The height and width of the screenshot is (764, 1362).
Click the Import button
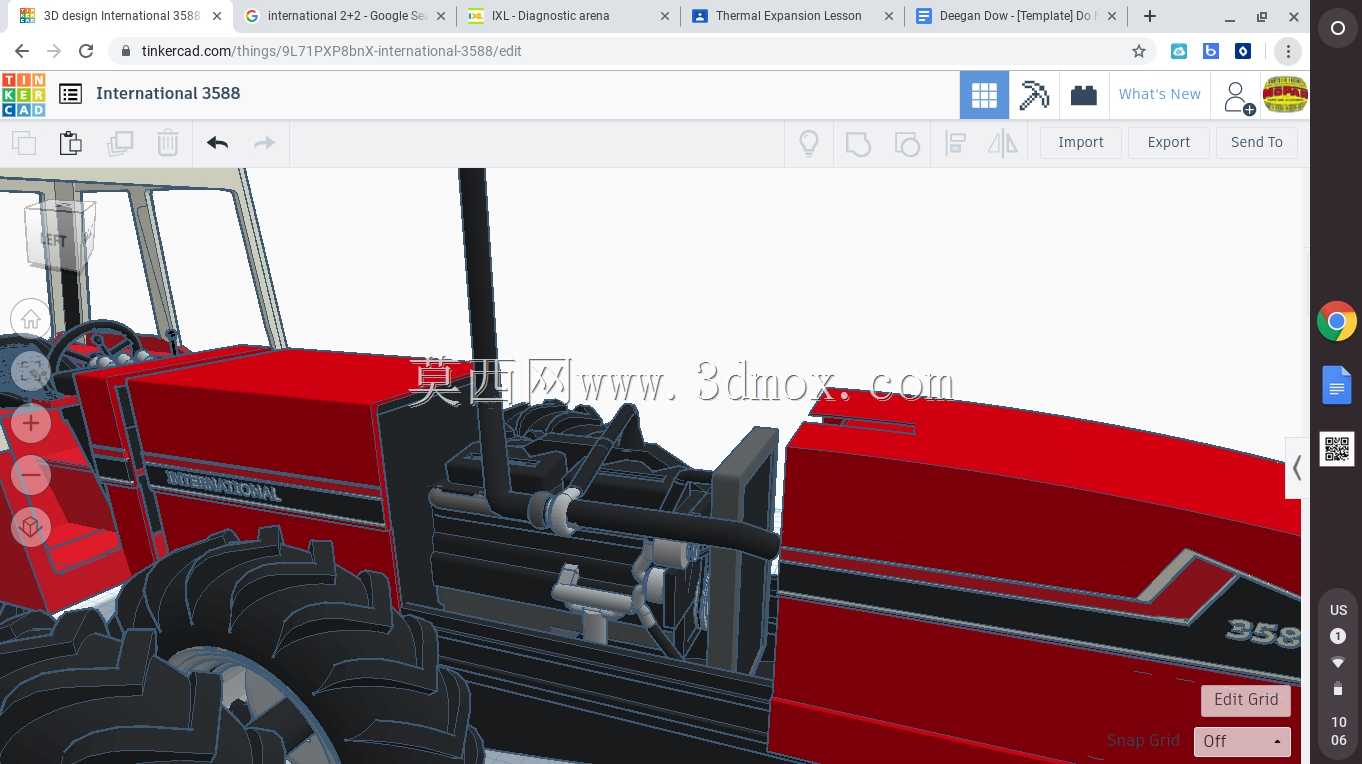[1081, 142]
